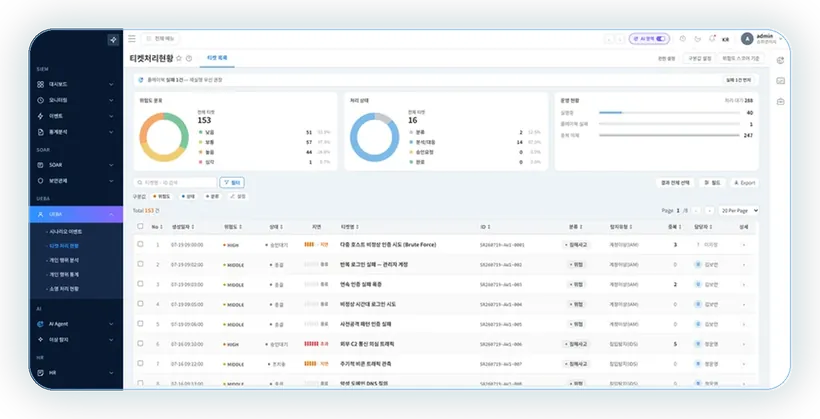
Task: Click the clock icon in the top bar
Action: coord(682,39)
